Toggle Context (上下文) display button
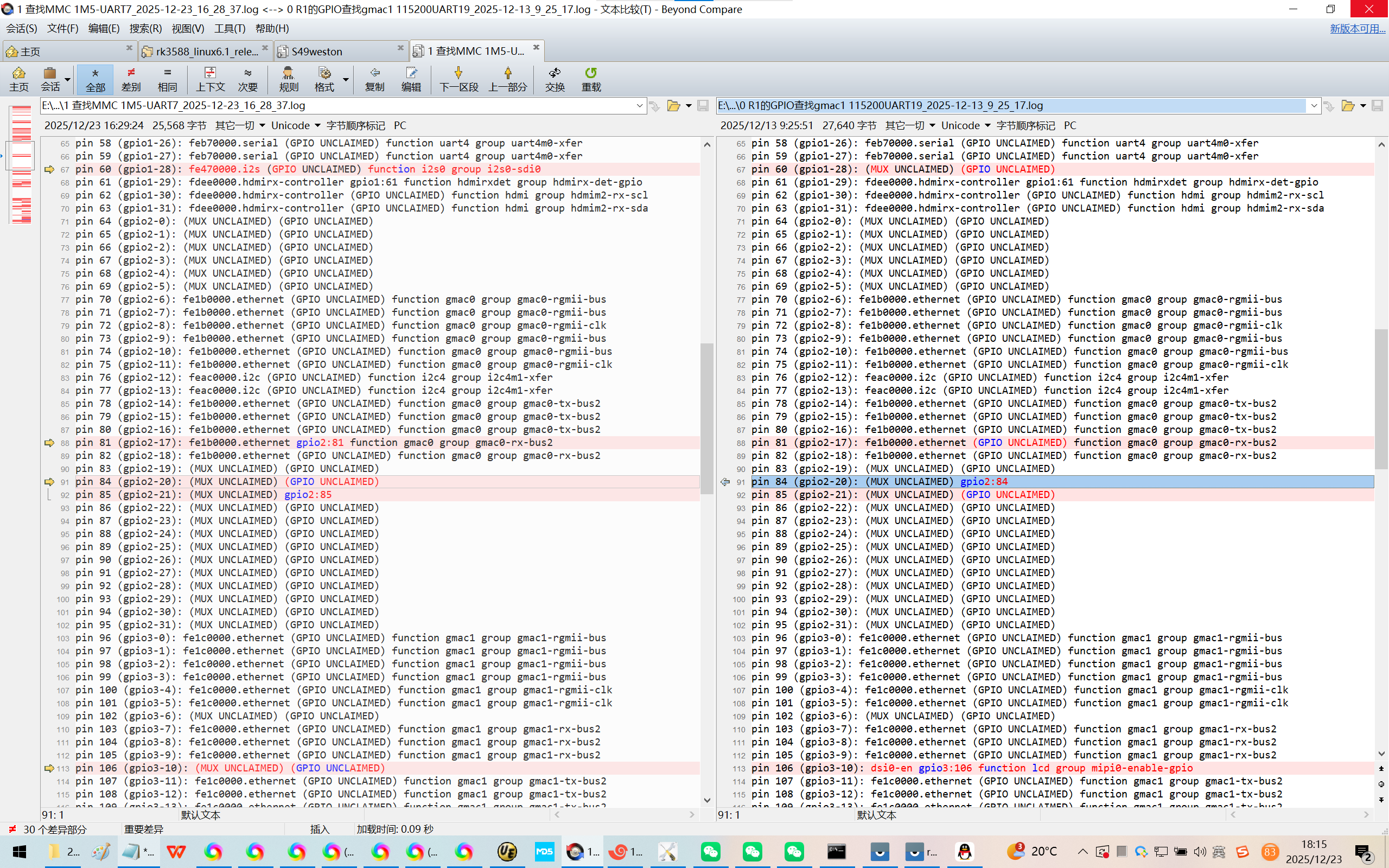 coord(210,79)
